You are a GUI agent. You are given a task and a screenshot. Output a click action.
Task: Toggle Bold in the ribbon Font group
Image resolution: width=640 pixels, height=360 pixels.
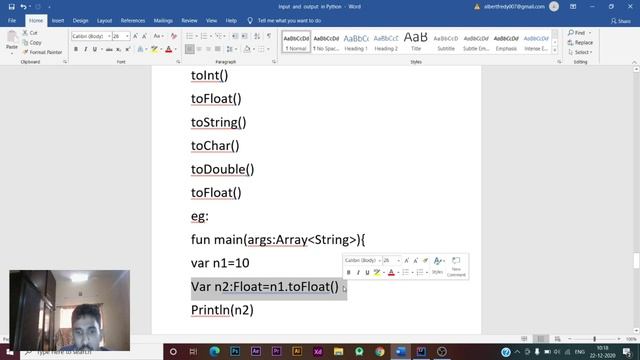pyautogui.click(x=76, y=49)
